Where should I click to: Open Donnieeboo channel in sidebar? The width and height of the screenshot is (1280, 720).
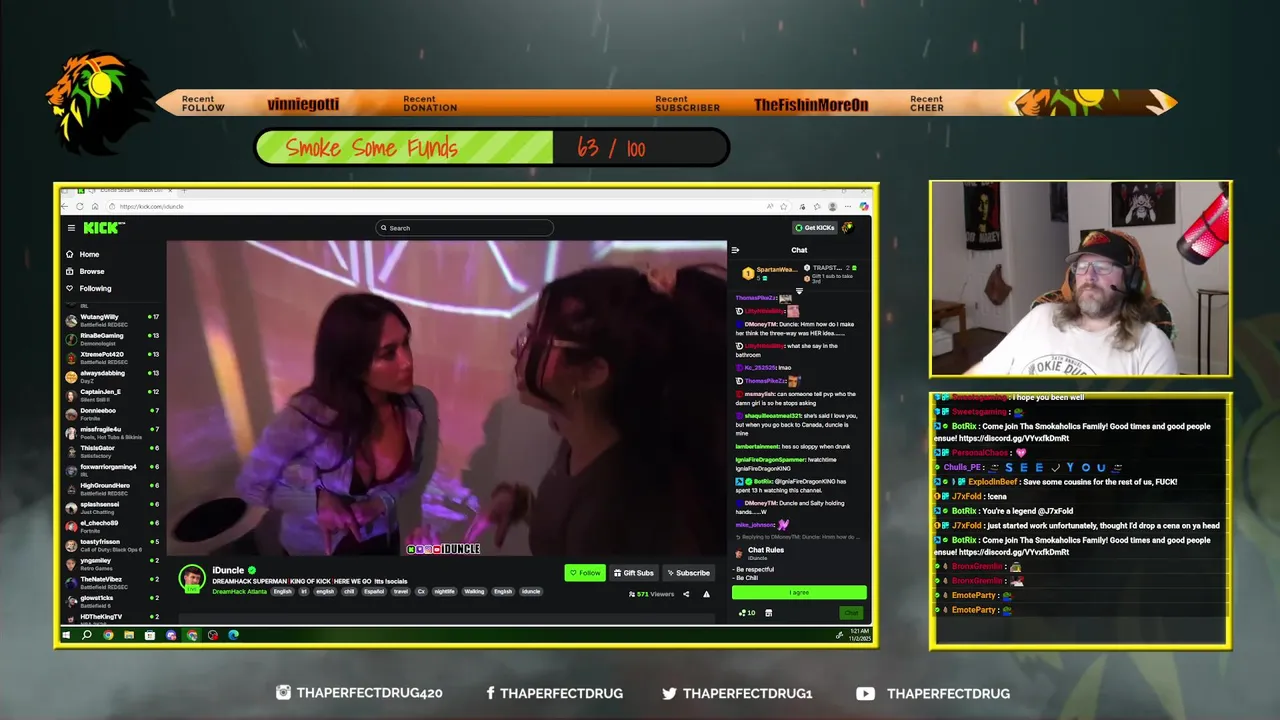113,414
